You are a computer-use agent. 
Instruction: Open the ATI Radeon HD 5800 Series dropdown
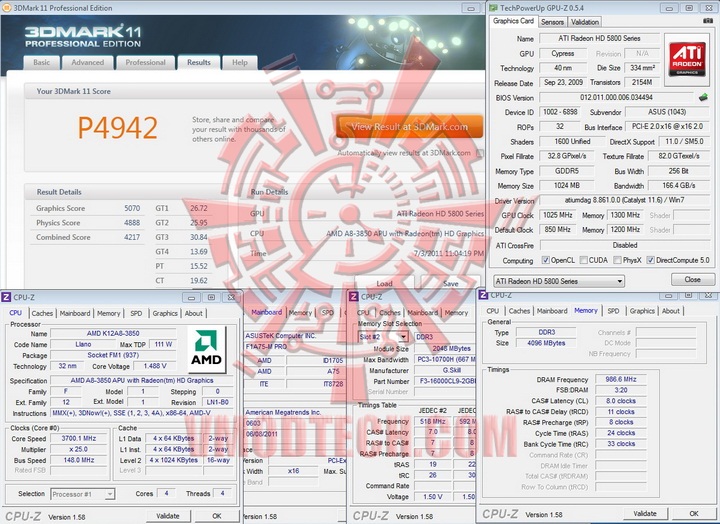559,281
